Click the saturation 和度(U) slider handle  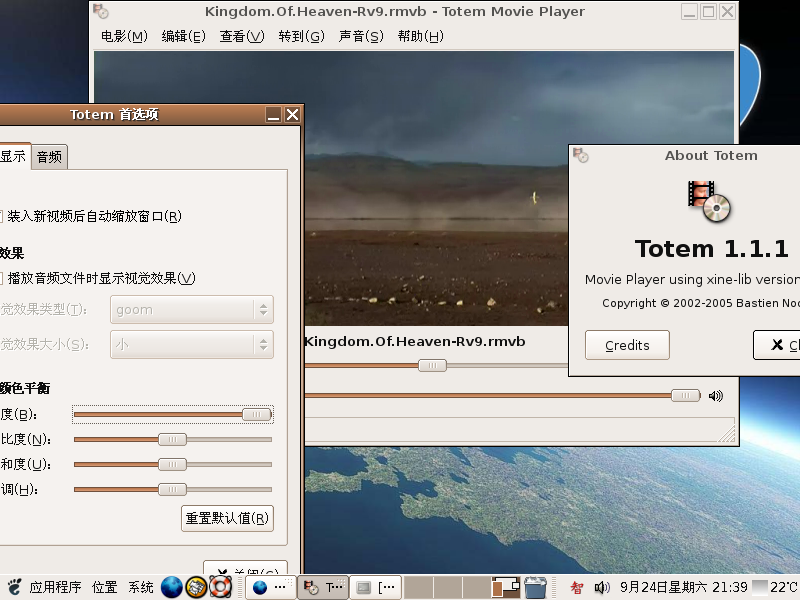pos(172,464)
